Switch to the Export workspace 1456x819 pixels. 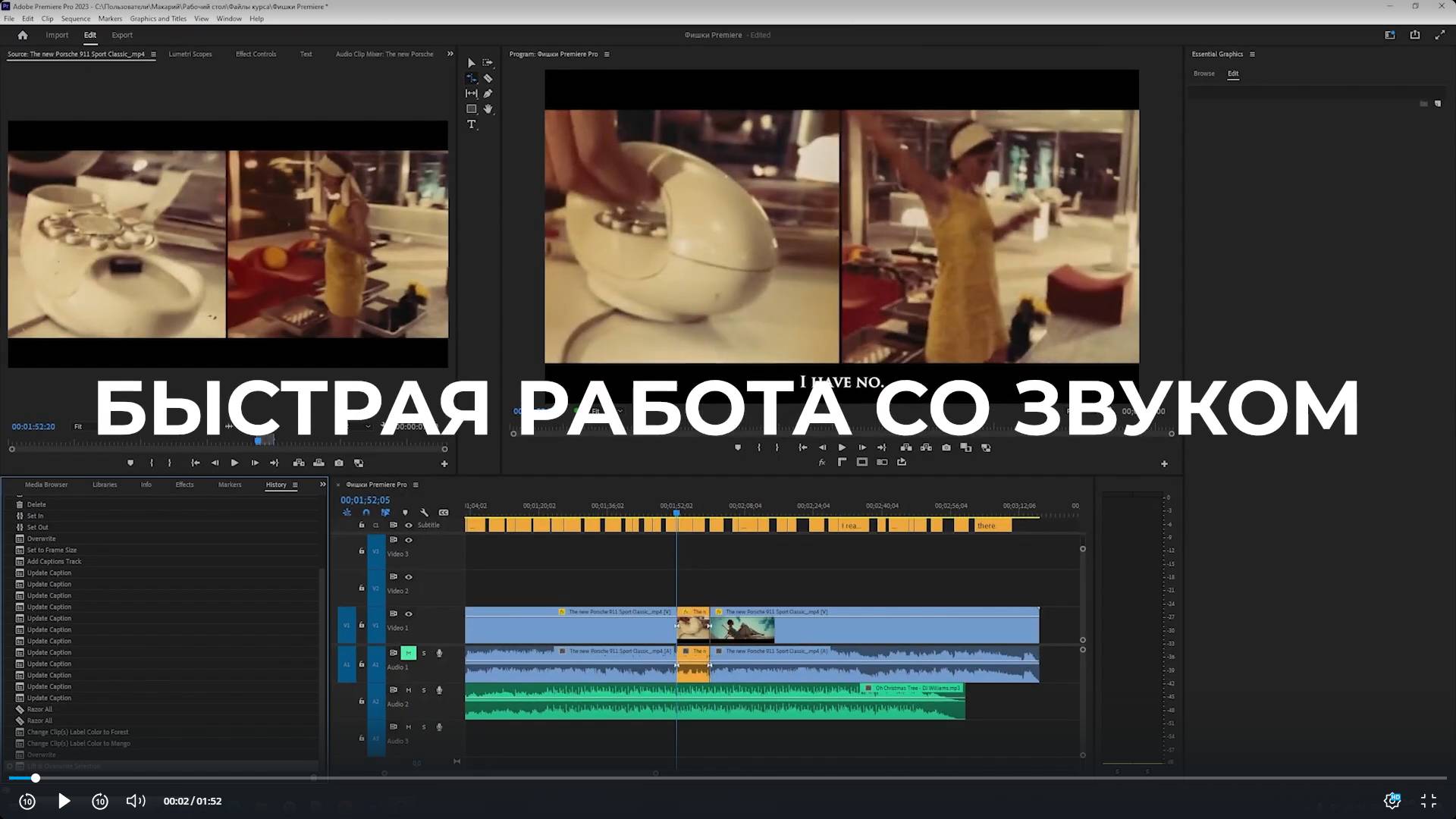pos(121,35)
